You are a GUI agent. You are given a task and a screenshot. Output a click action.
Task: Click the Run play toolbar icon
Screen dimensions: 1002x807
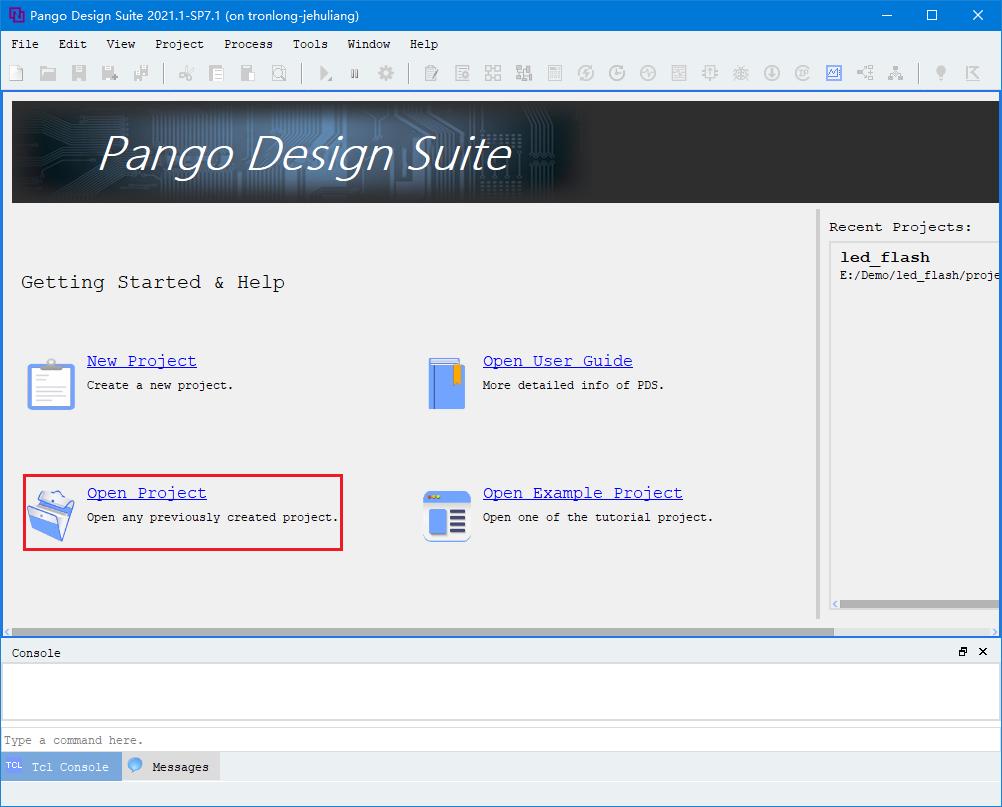325,73
